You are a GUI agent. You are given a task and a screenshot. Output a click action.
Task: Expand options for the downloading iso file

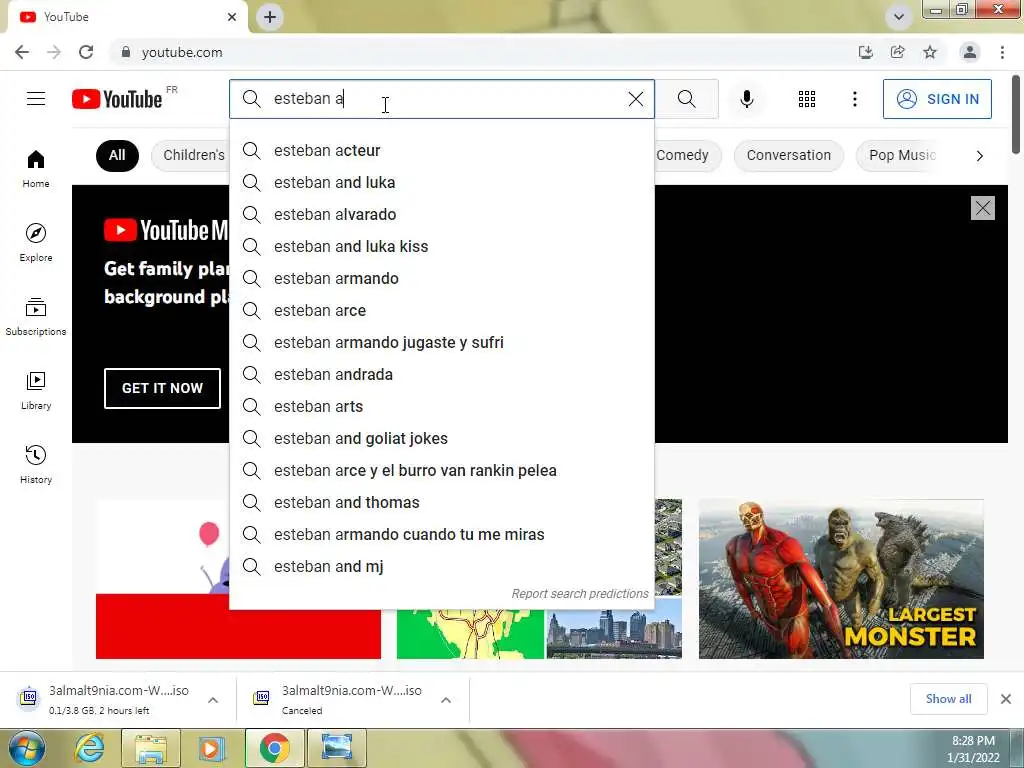(213, 700)
